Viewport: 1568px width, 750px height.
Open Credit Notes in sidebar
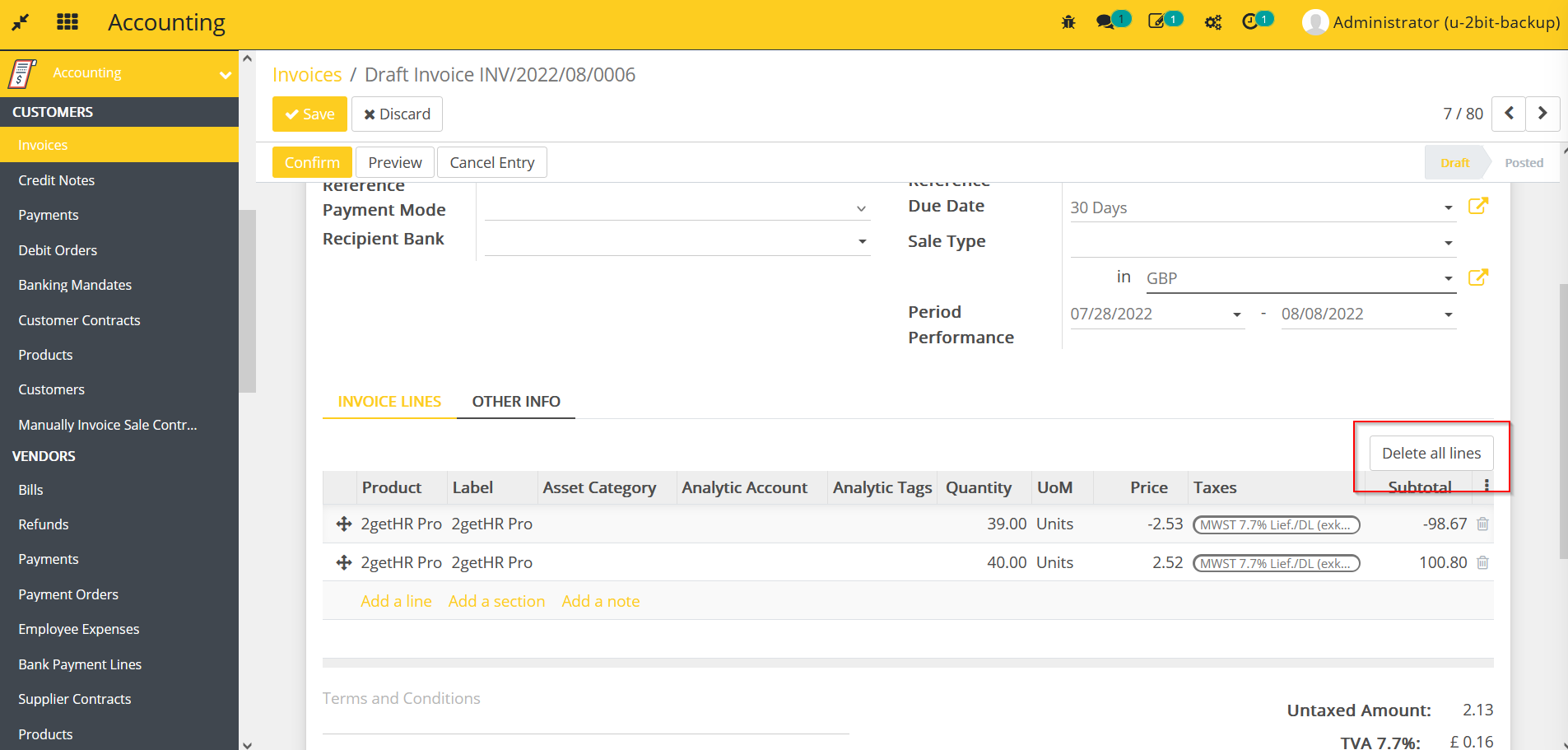click(57, 180)
